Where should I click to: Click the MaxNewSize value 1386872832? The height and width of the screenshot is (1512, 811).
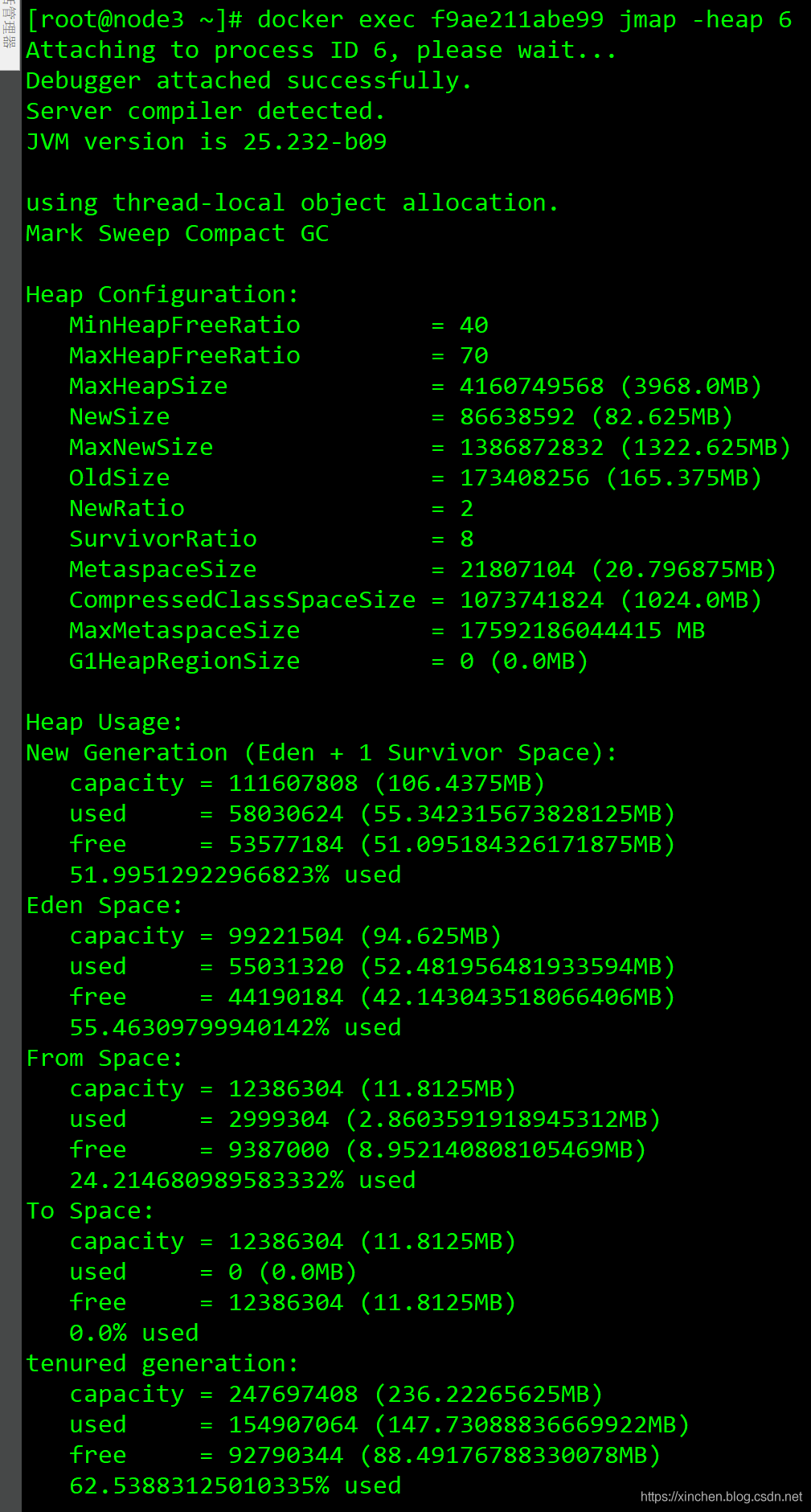click(x=531, y=447)
